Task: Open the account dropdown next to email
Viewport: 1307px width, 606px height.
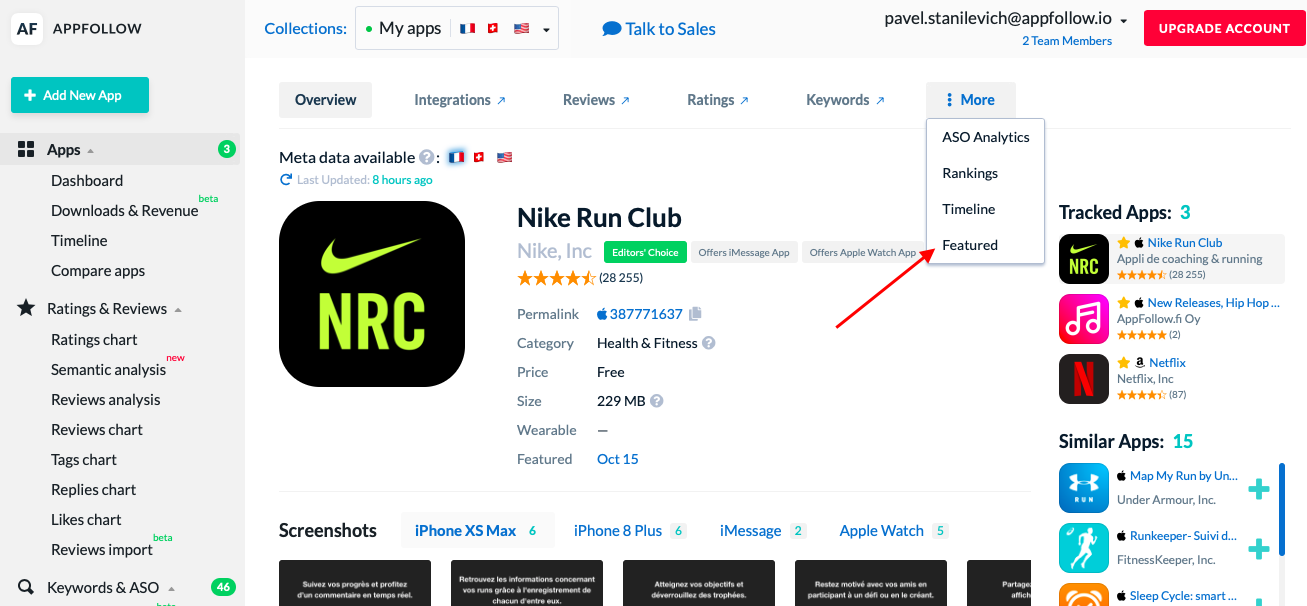Action: [1124, 21]
